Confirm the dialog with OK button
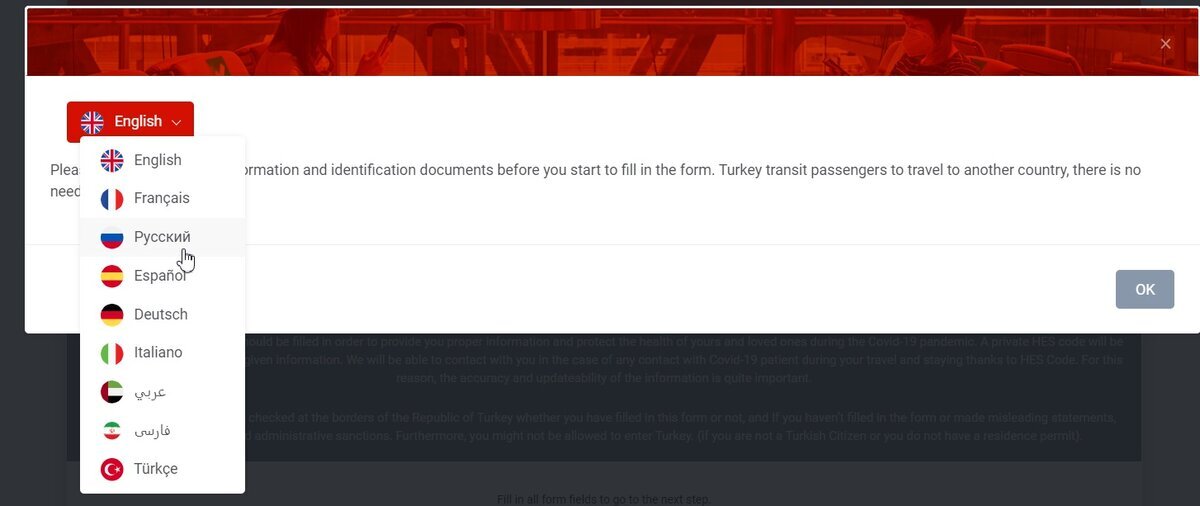Screen dimensions: 1200x506 (1145, 289)
